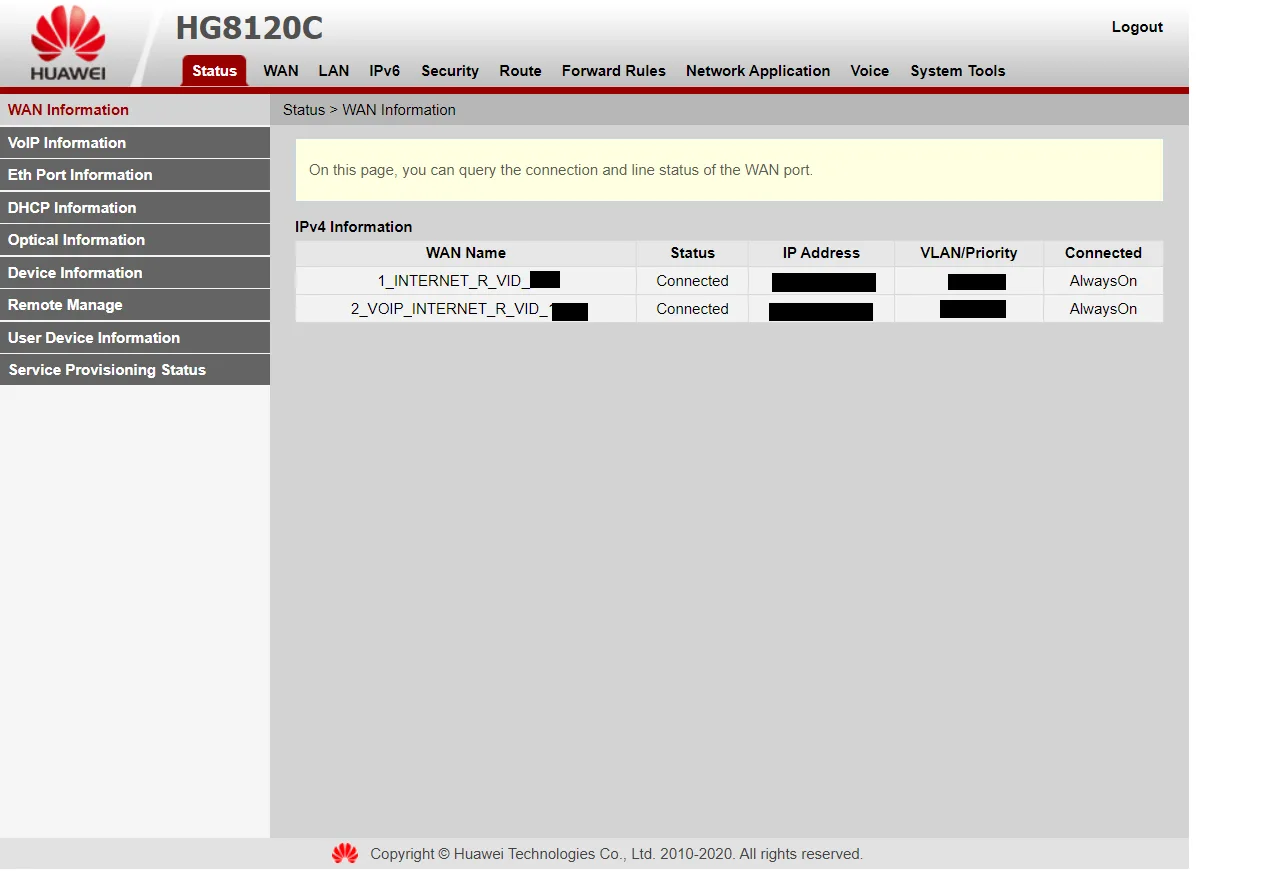Open Network Application settings
The width and height of the screenshot is (1268, 894).
757,71
